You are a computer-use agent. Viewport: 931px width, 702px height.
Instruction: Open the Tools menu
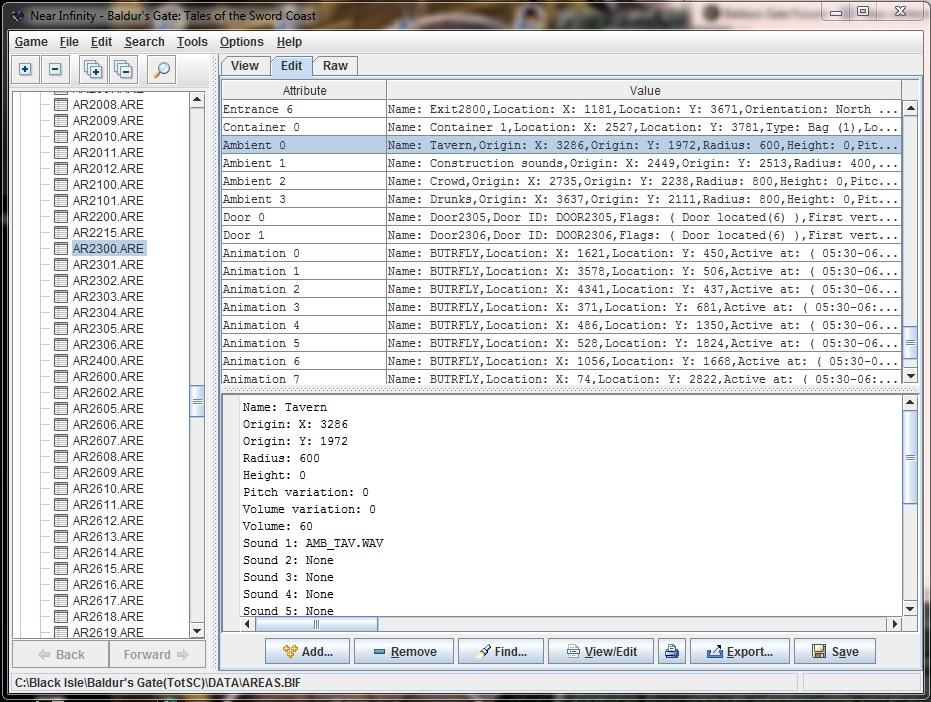192,42
